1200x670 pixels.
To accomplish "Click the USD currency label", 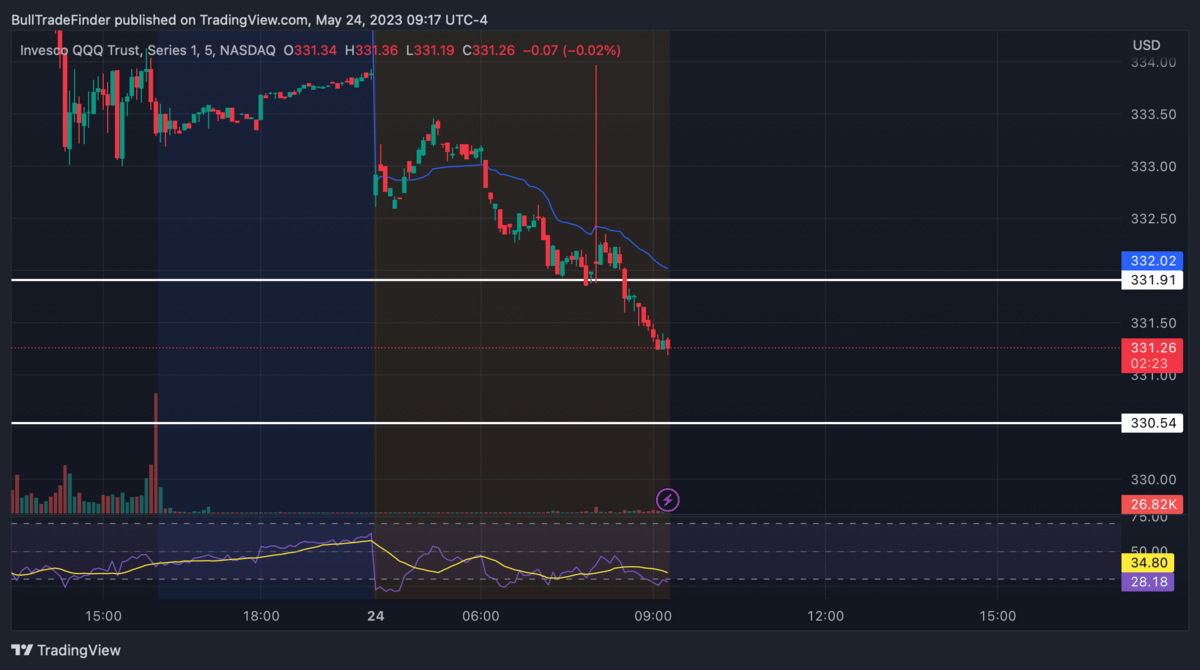I will click(x=1146, y=45).
